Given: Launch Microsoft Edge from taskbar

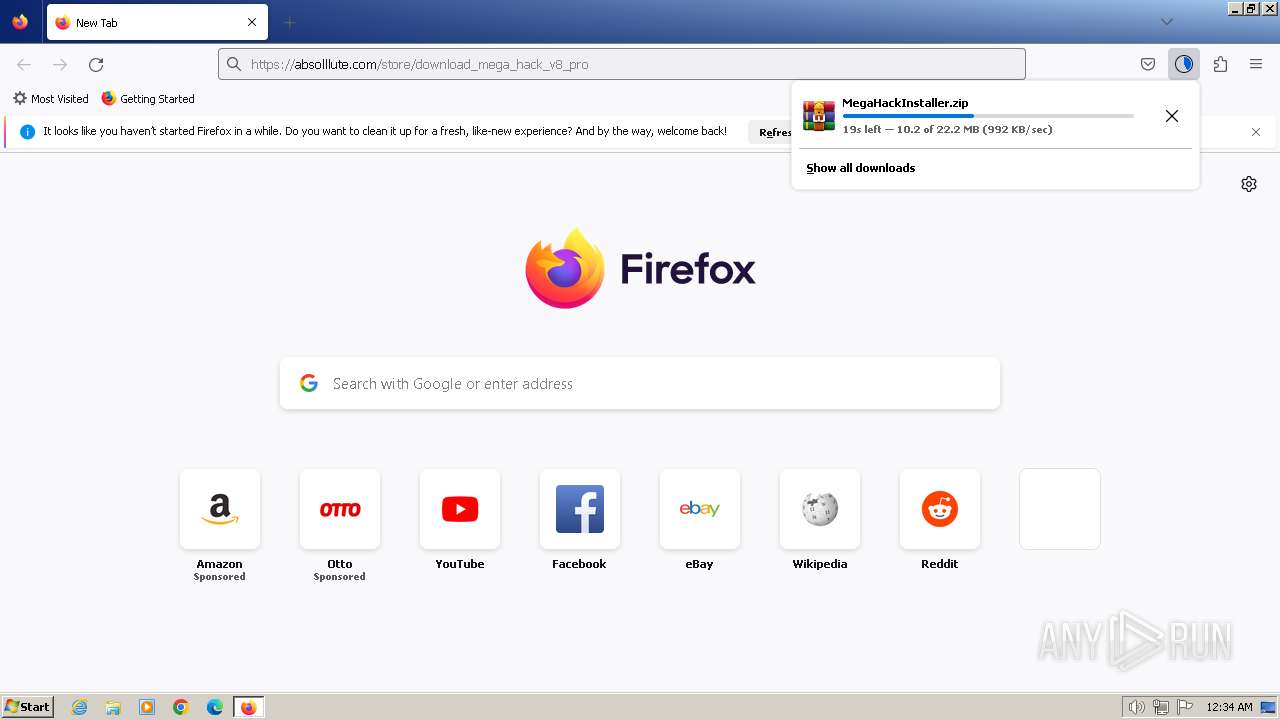Looking at the screenshot, I should [x=215, y=707].
